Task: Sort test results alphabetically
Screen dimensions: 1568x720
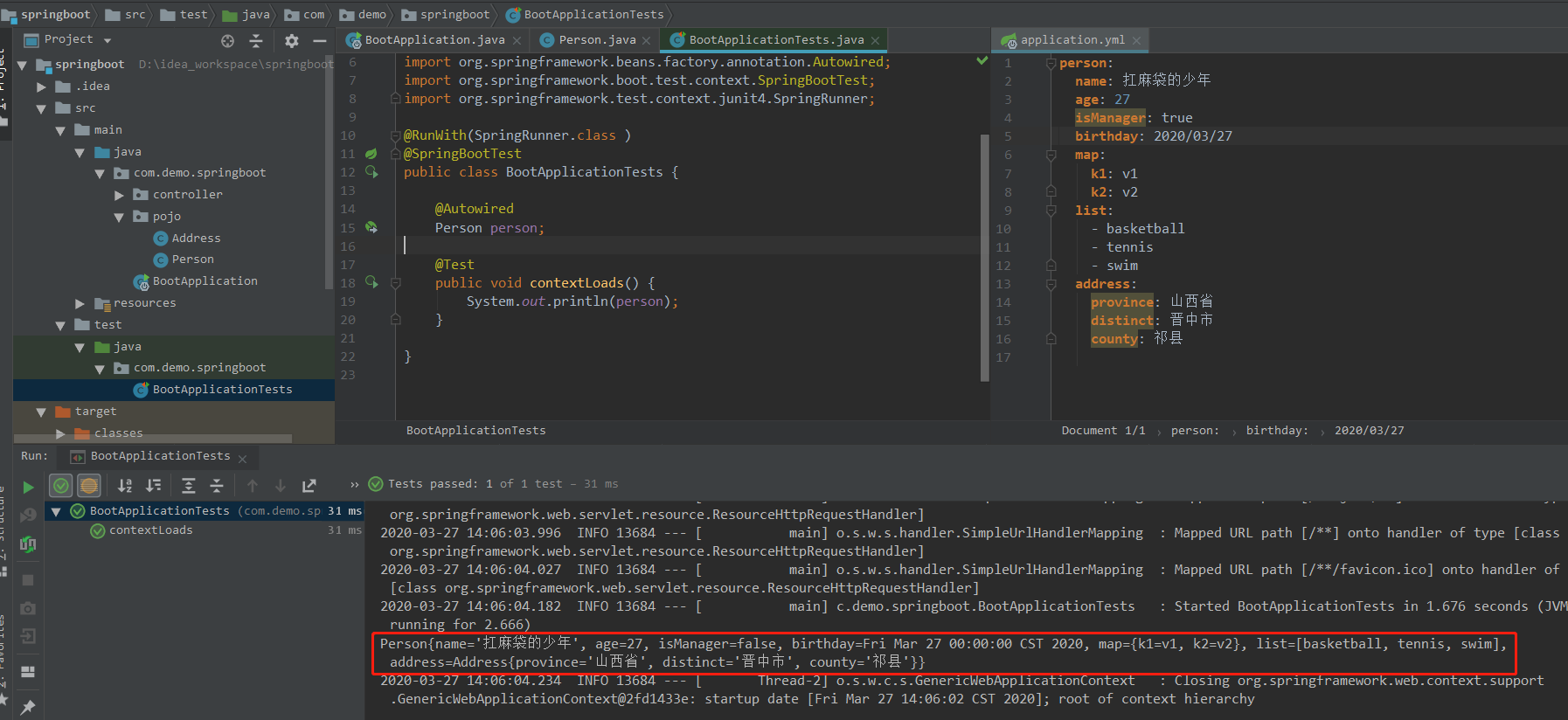Action: coord(125,485)
